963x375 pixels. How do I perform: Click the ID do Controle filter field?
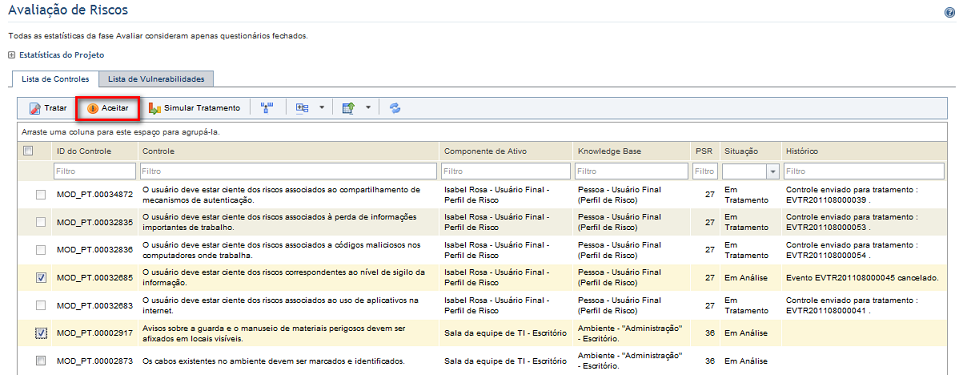(95, 171)
